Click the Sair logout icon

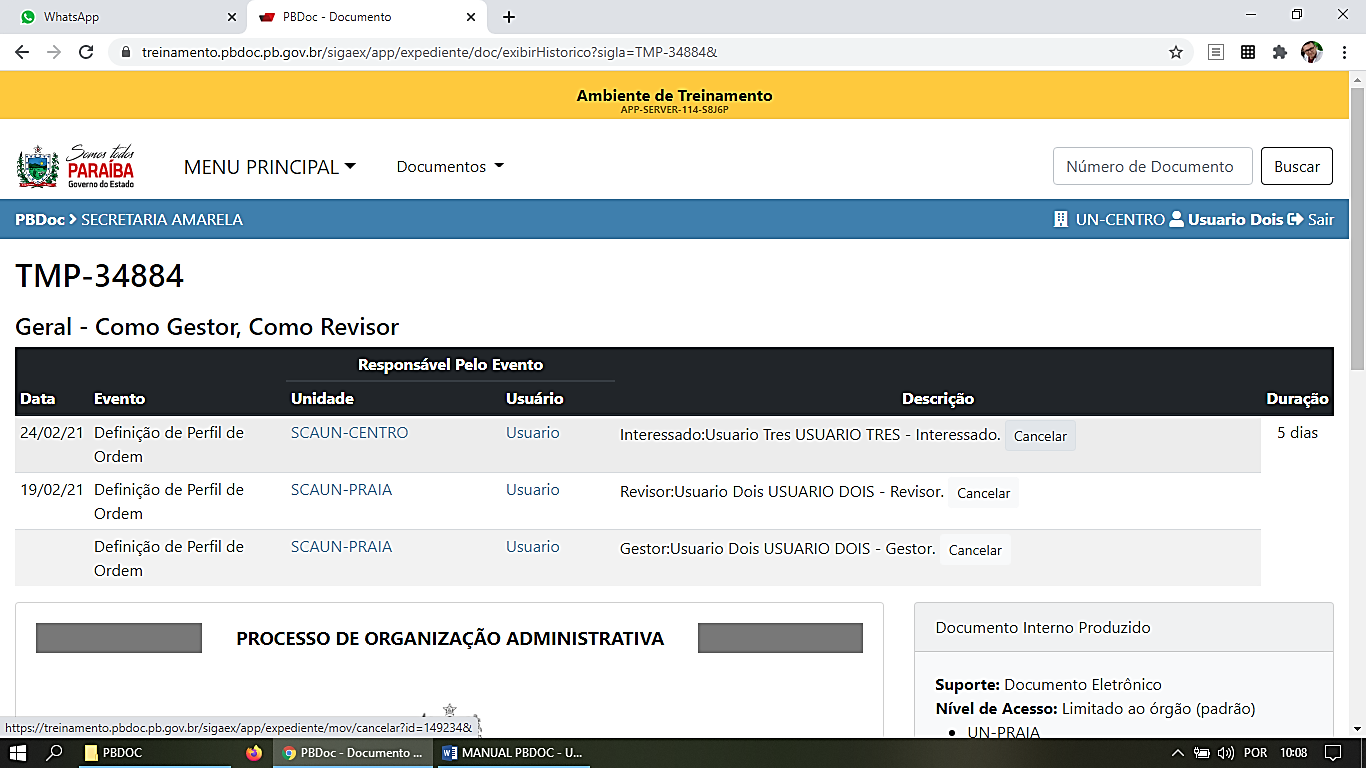(x=1295, y=219)
